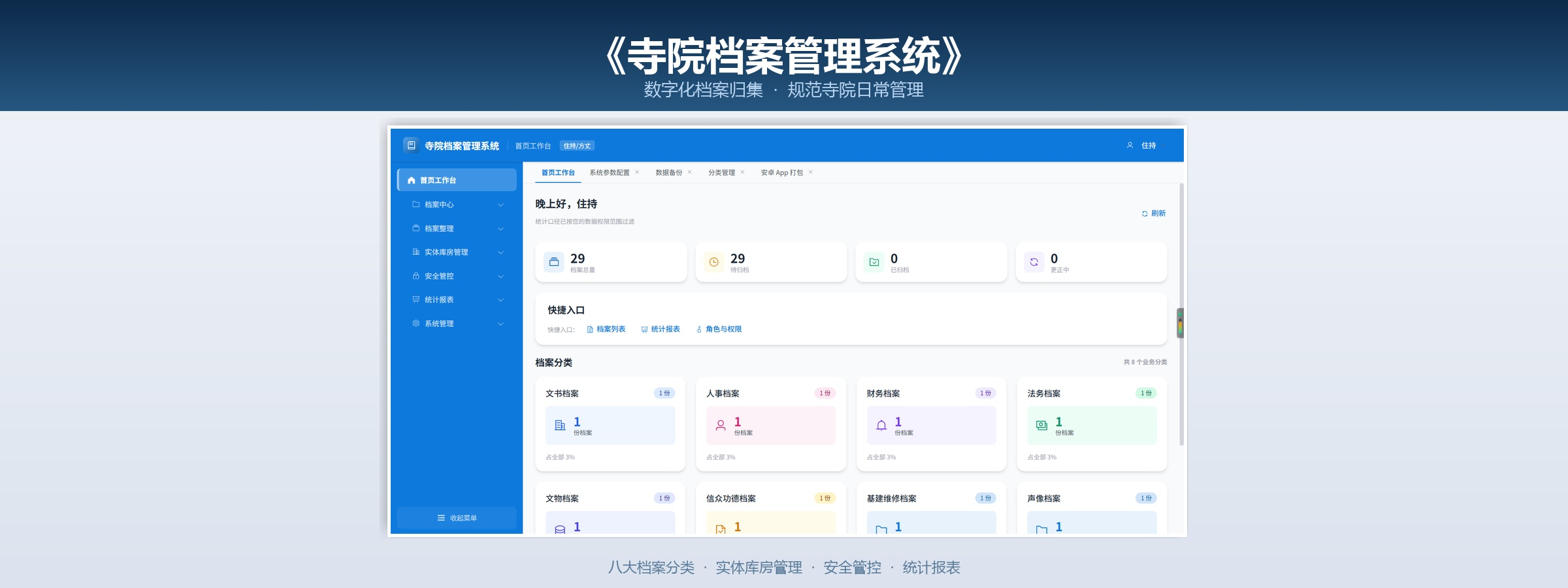
Task: Open the 角色与权限 quick link
Action: click(719, 329)
